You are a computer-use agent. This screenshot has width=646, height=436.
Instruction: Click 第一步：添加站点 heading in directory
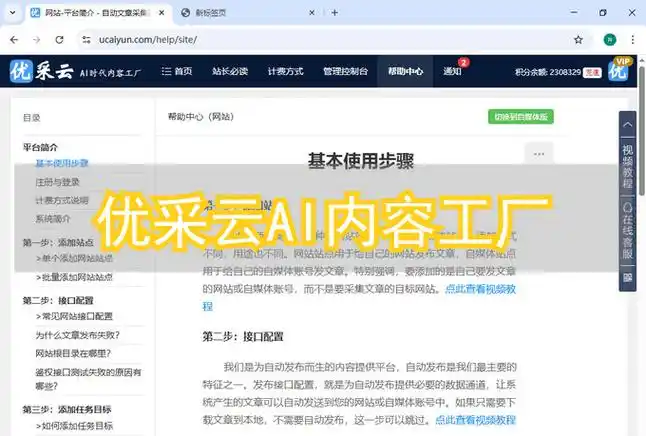[x=58, y=242]
